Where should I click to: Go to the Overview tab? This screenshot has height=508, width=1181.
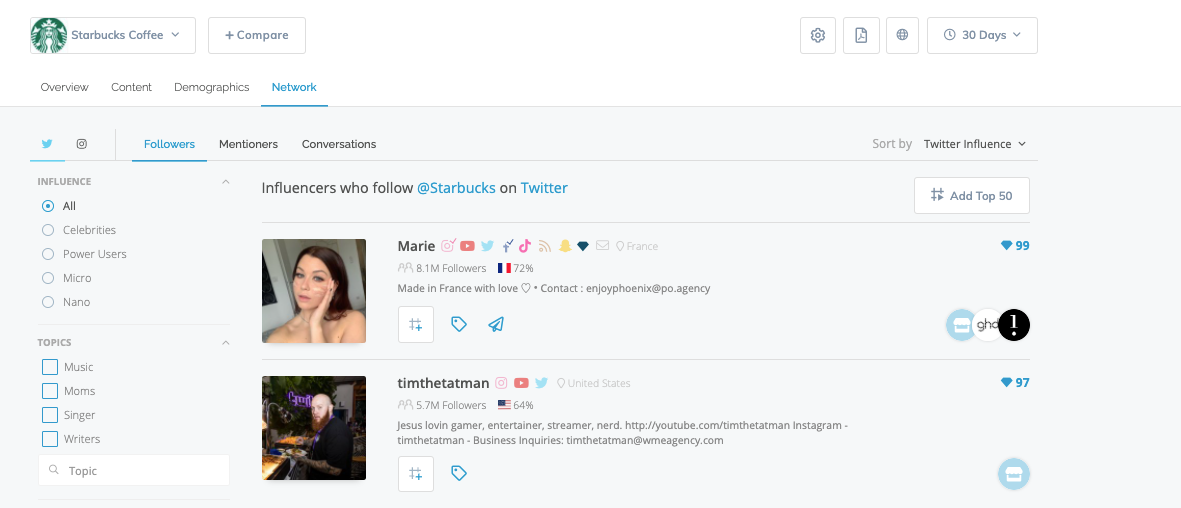(64, 87)
